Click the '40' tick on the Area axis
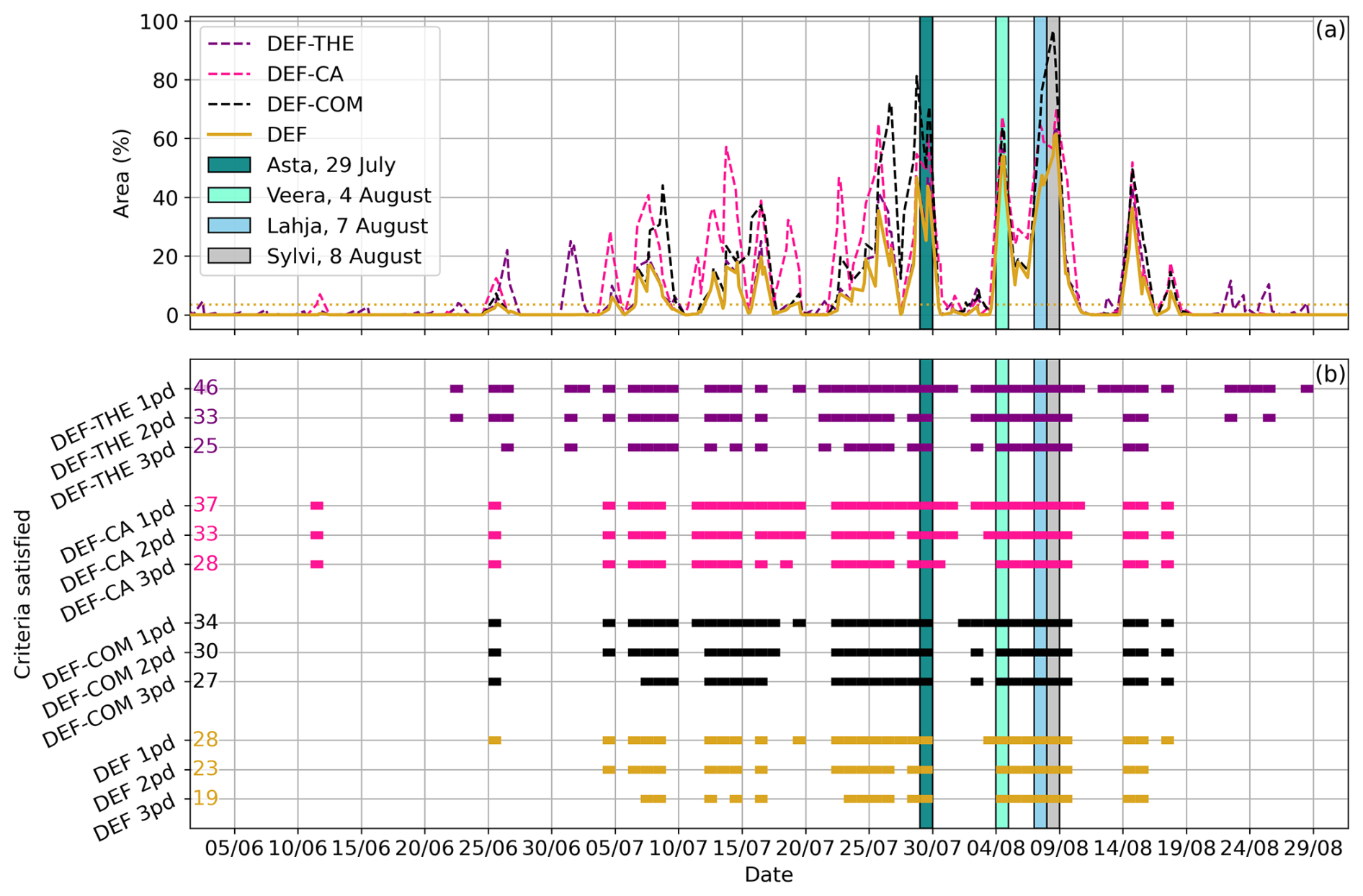Viewport: 1363px width, 896px height. click(x=166, y=198)
